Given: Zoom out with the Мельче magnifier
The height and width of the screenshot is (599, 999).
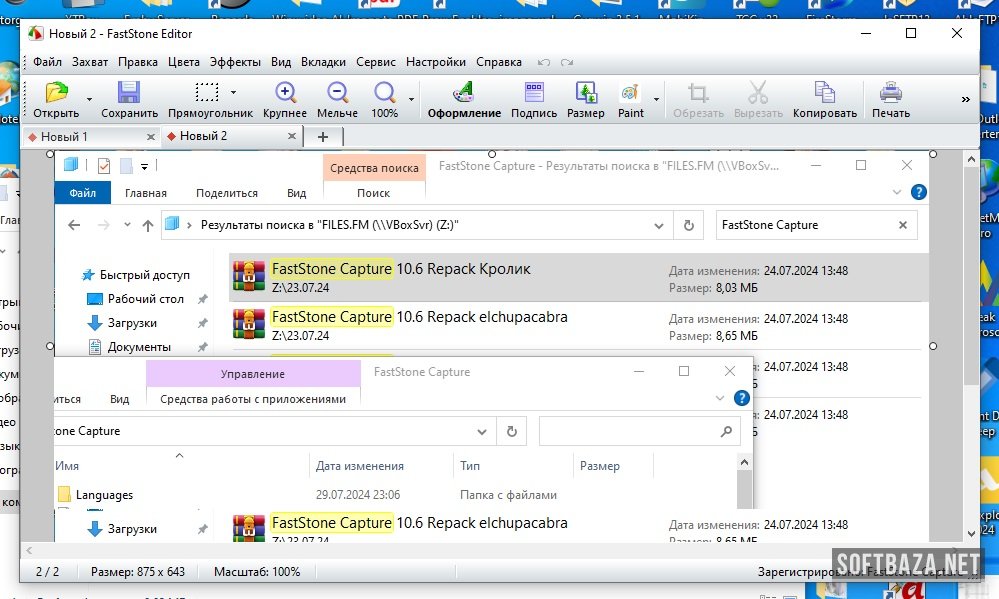Looking at the screenshot, I should tap(337, 94).
